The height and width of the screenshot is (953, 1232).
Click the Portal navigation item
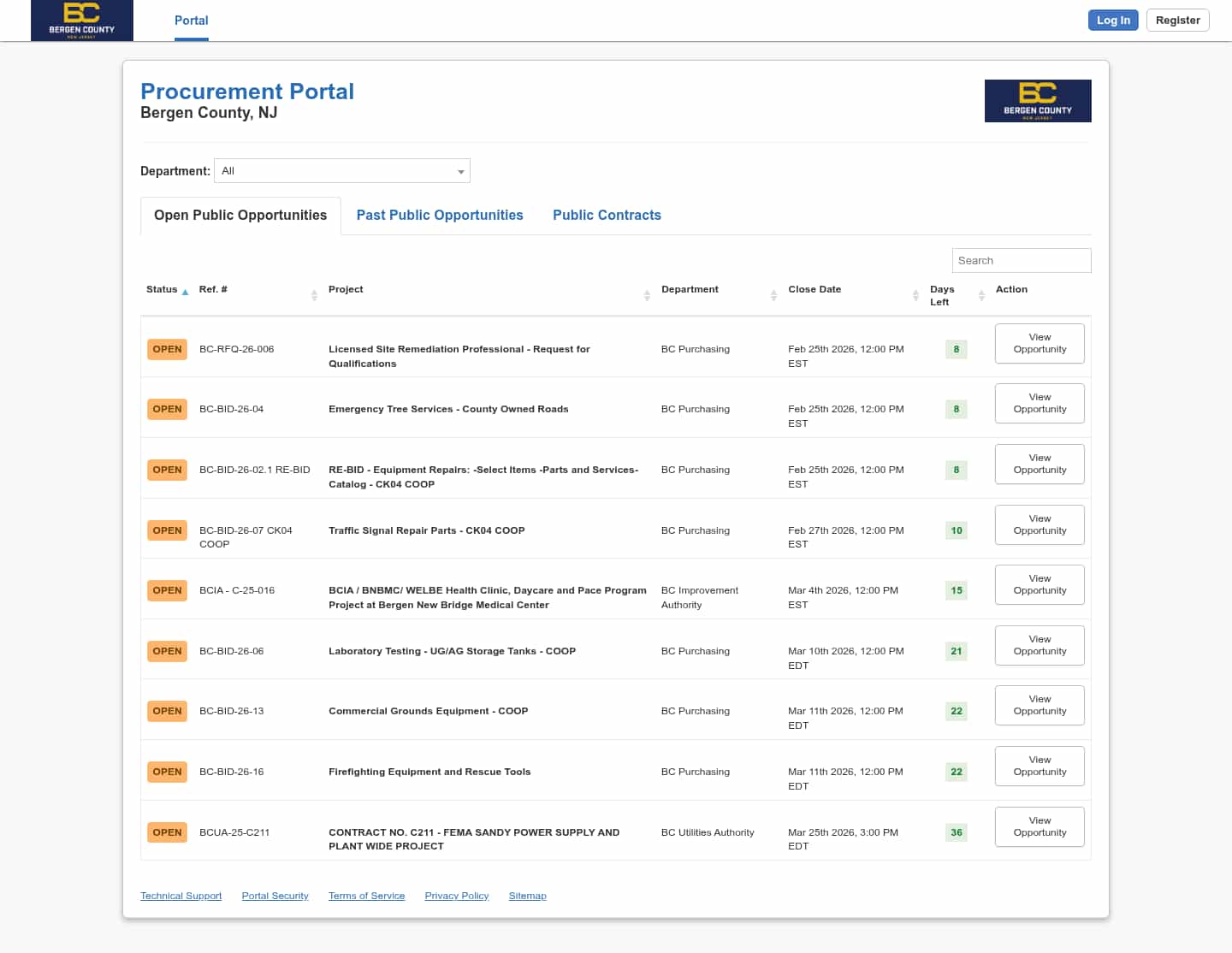[191, 21]
